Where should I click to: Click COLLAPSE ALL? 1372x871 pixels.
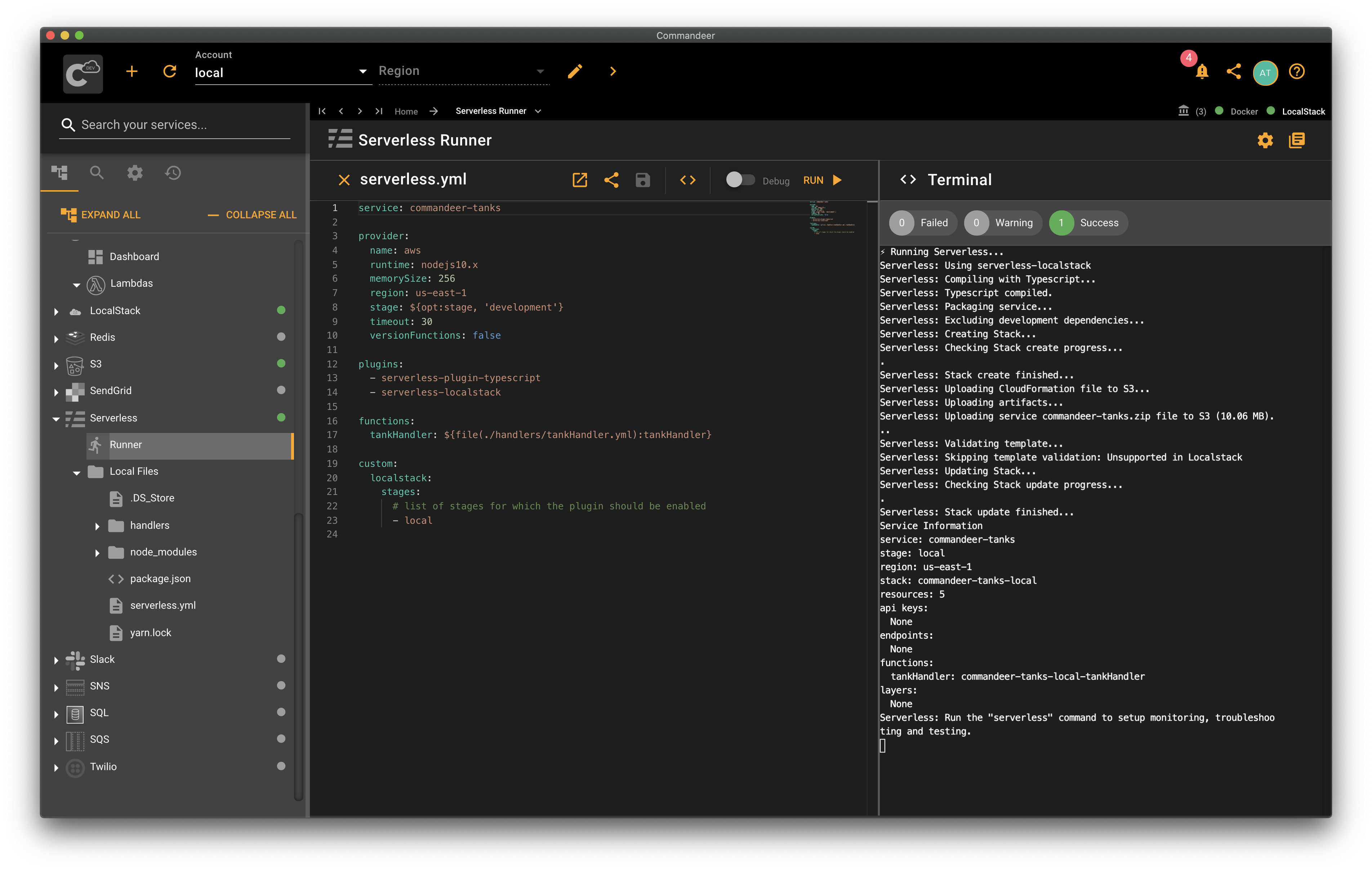[252, 215]
